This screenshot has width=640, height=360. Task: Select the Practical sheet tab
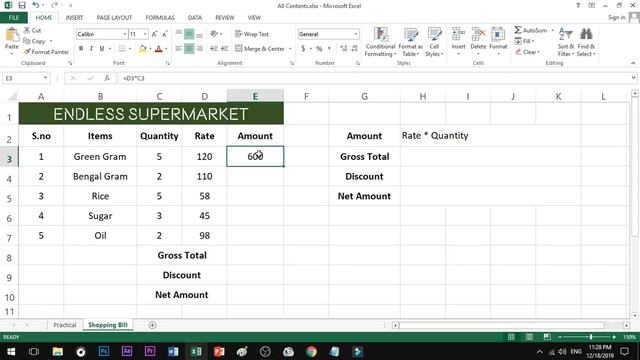[64, 325]
